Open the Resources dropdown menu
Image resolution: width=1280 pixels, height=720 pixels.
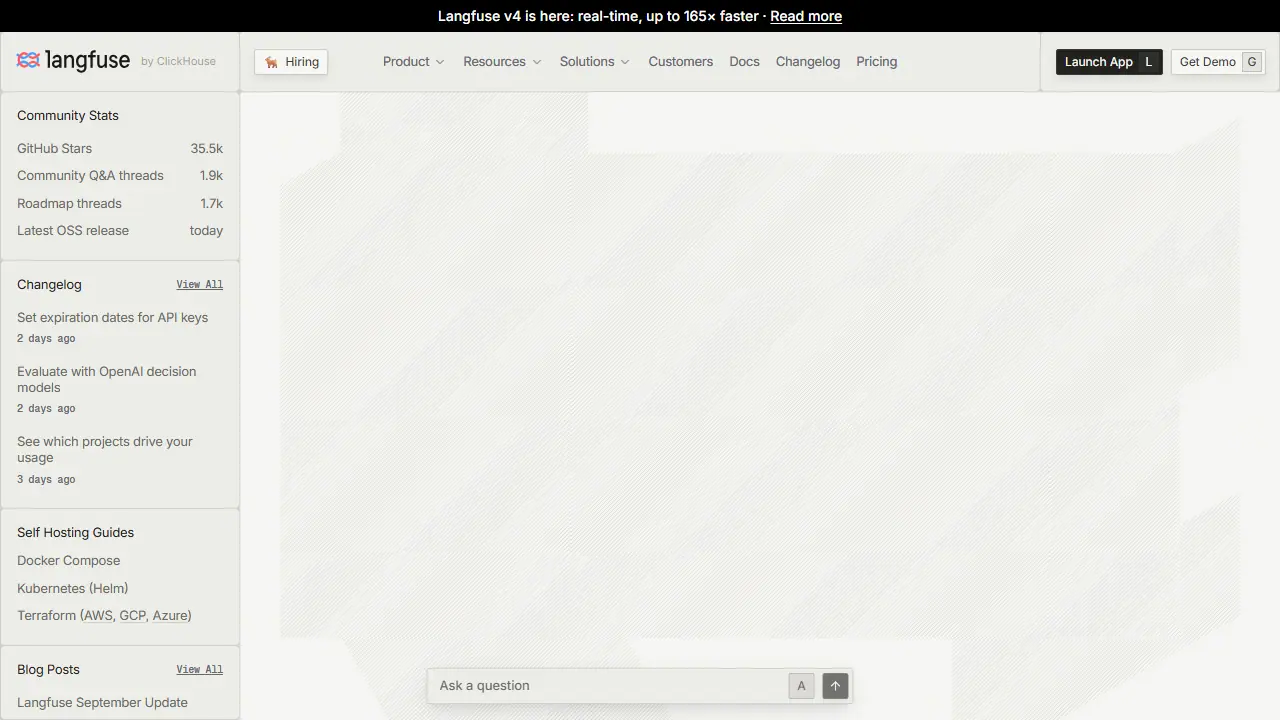(502, 62)
